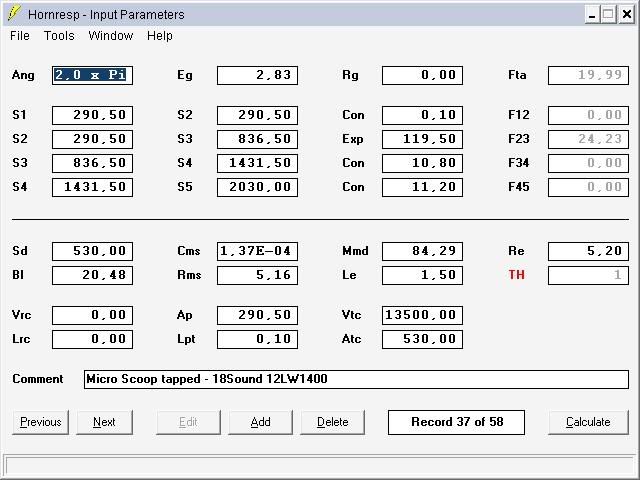Click the Comment field with Micro Scoop text
The width and height of the screenshot is (640, 480).
click(x=356, y=379)
